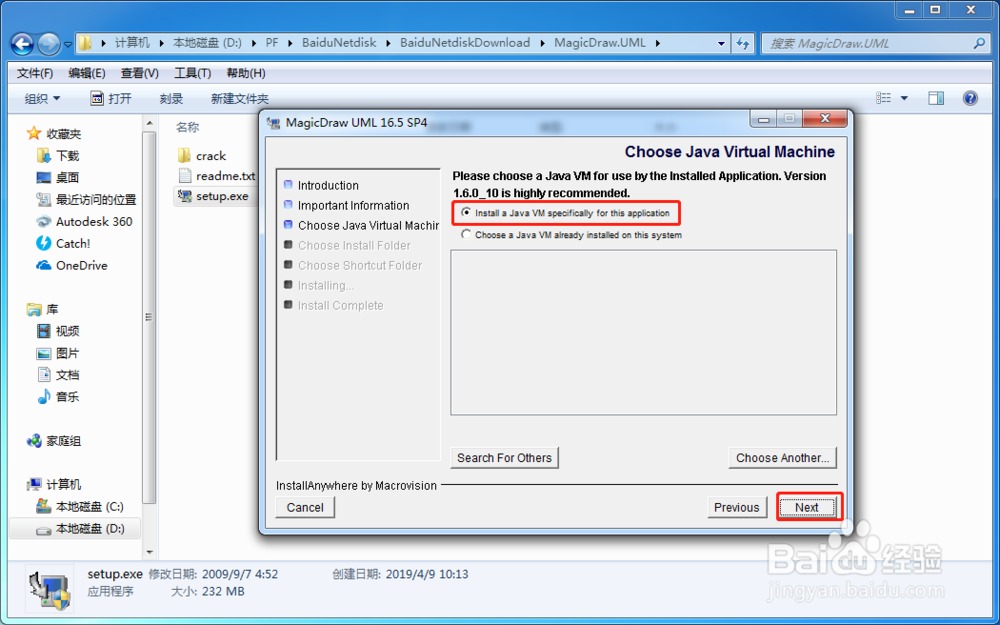Click the 打开 toolbar button in Explorer
The width and height of the screenshot is (1000, 625).
(111, 99)
